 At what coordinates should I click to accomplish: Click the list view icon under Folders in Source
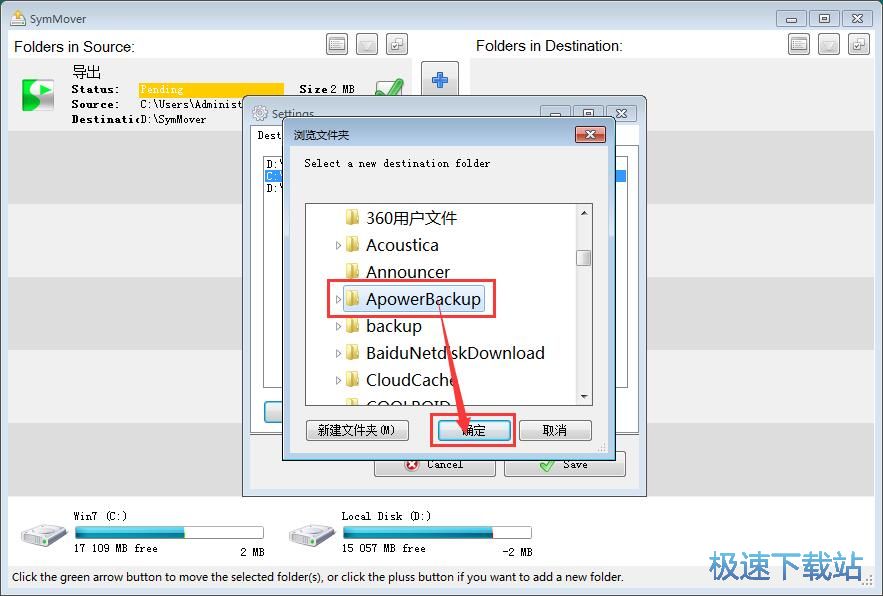coord(337,45)
